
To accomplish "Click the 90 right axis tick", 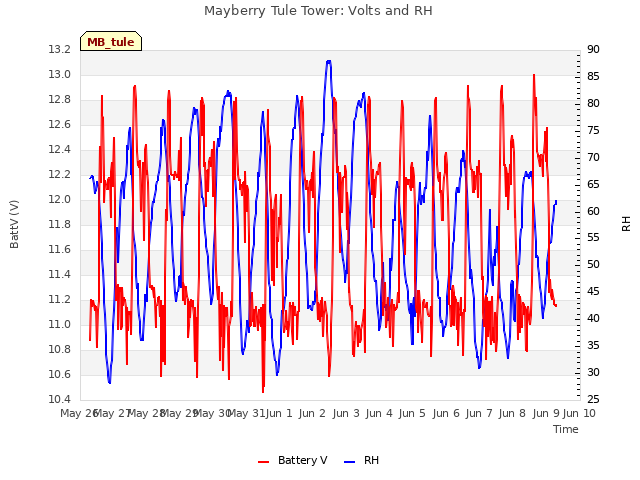I will [x=593, y=50].
